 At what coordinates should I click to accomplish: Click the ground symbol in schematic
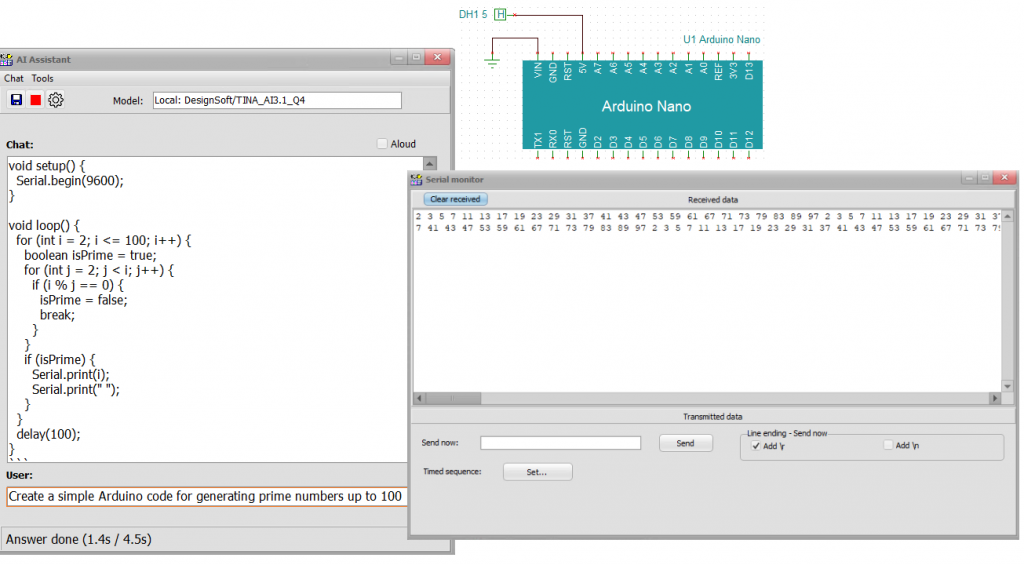[x=492, y=63]
